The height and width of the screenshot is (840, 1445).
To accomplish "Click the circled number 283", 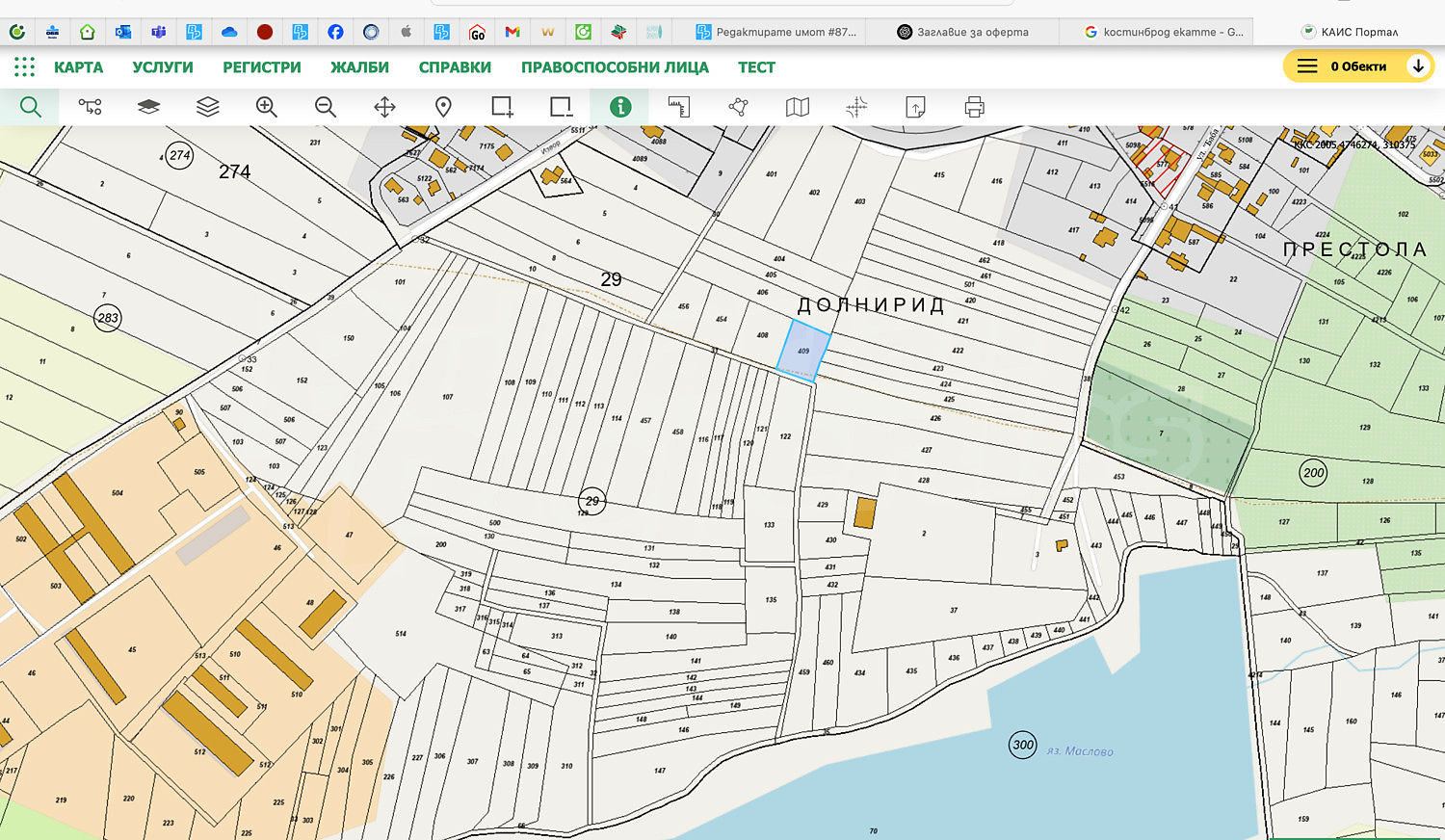I will 108,318.
